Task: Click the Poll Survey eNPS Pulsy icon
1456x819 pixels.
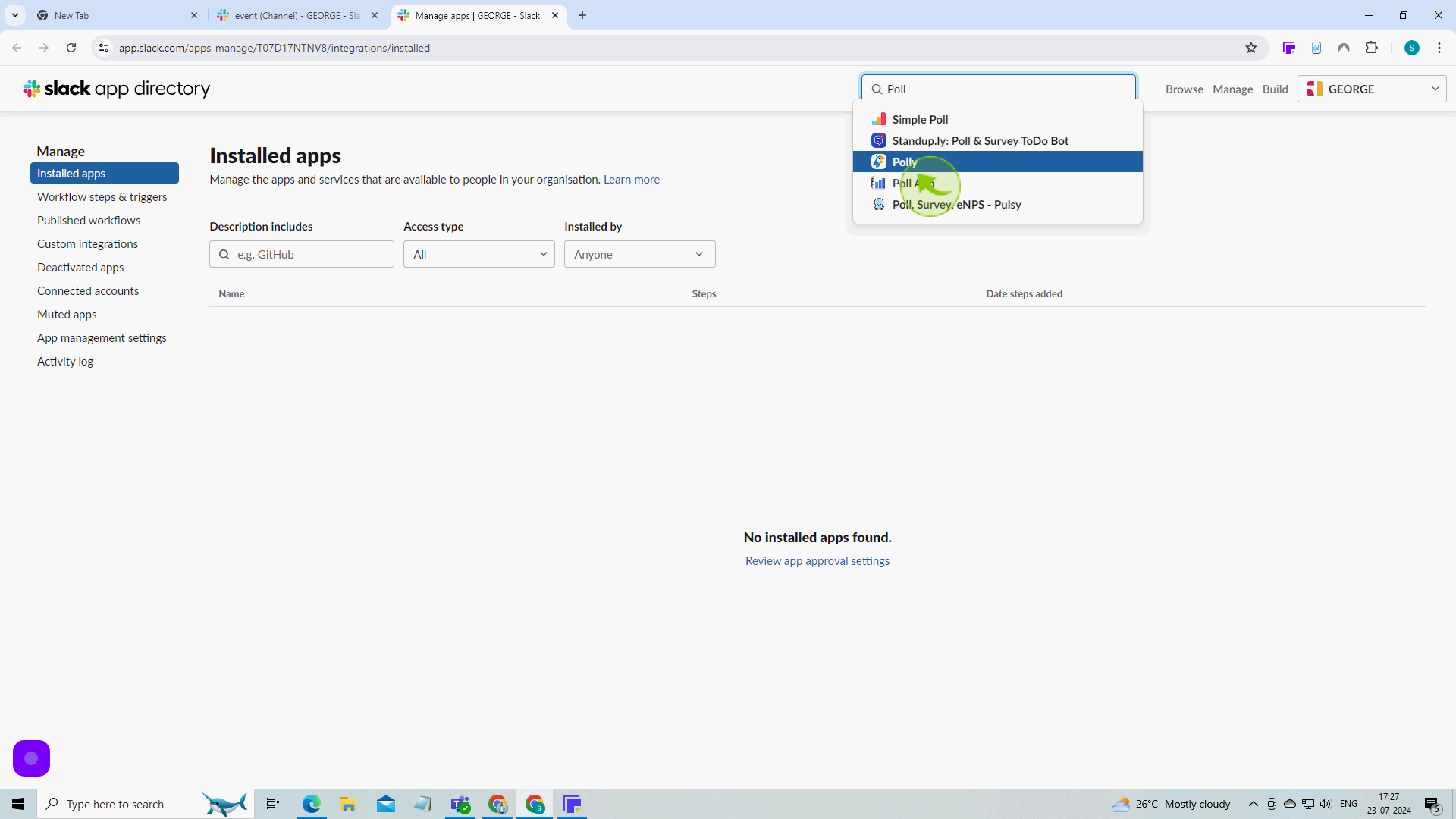Action: [x=879, y=204]
